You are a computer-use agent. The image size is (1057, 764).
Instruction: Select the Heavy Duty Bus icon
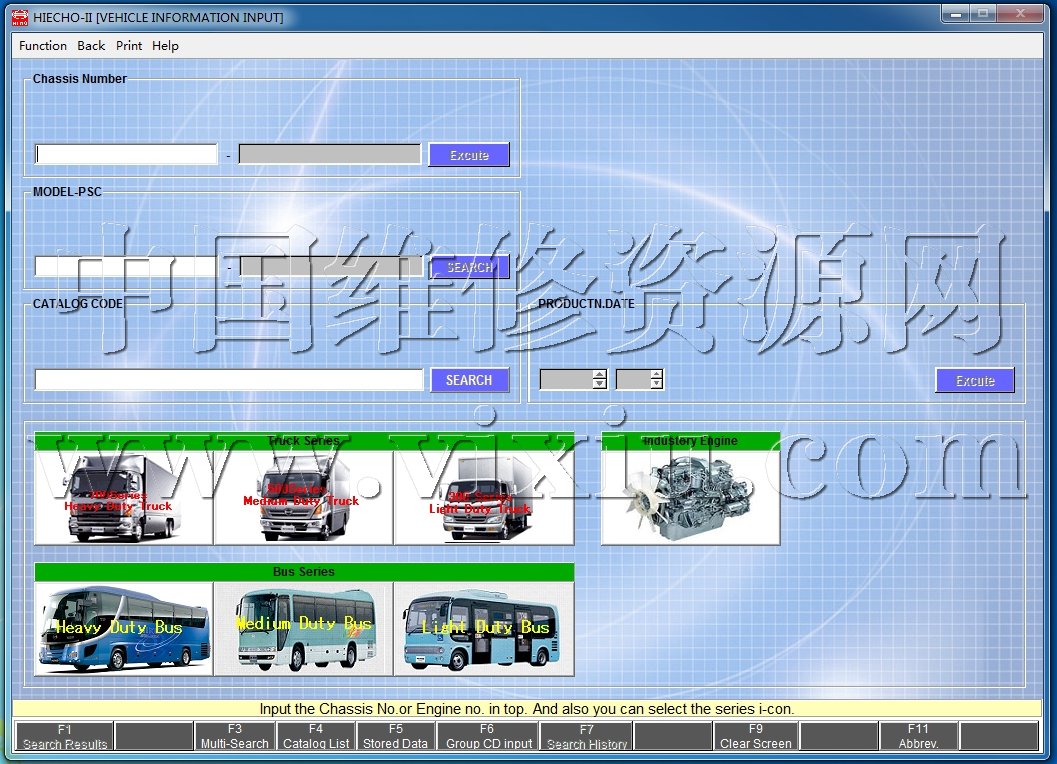pyautogui.click(x=123, y=629)
